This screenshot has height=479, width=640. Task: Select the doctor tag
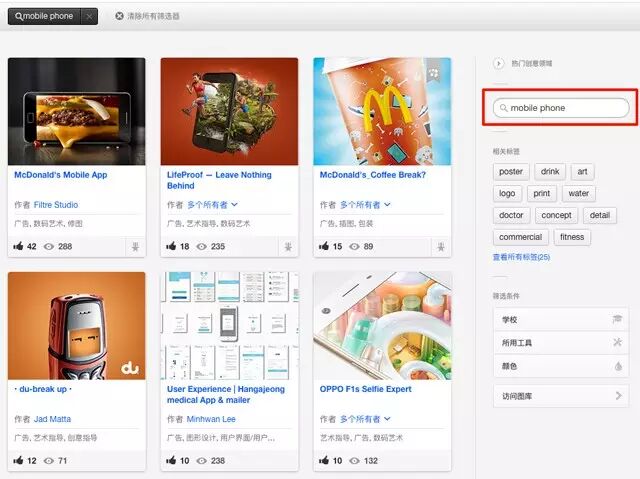511,215
